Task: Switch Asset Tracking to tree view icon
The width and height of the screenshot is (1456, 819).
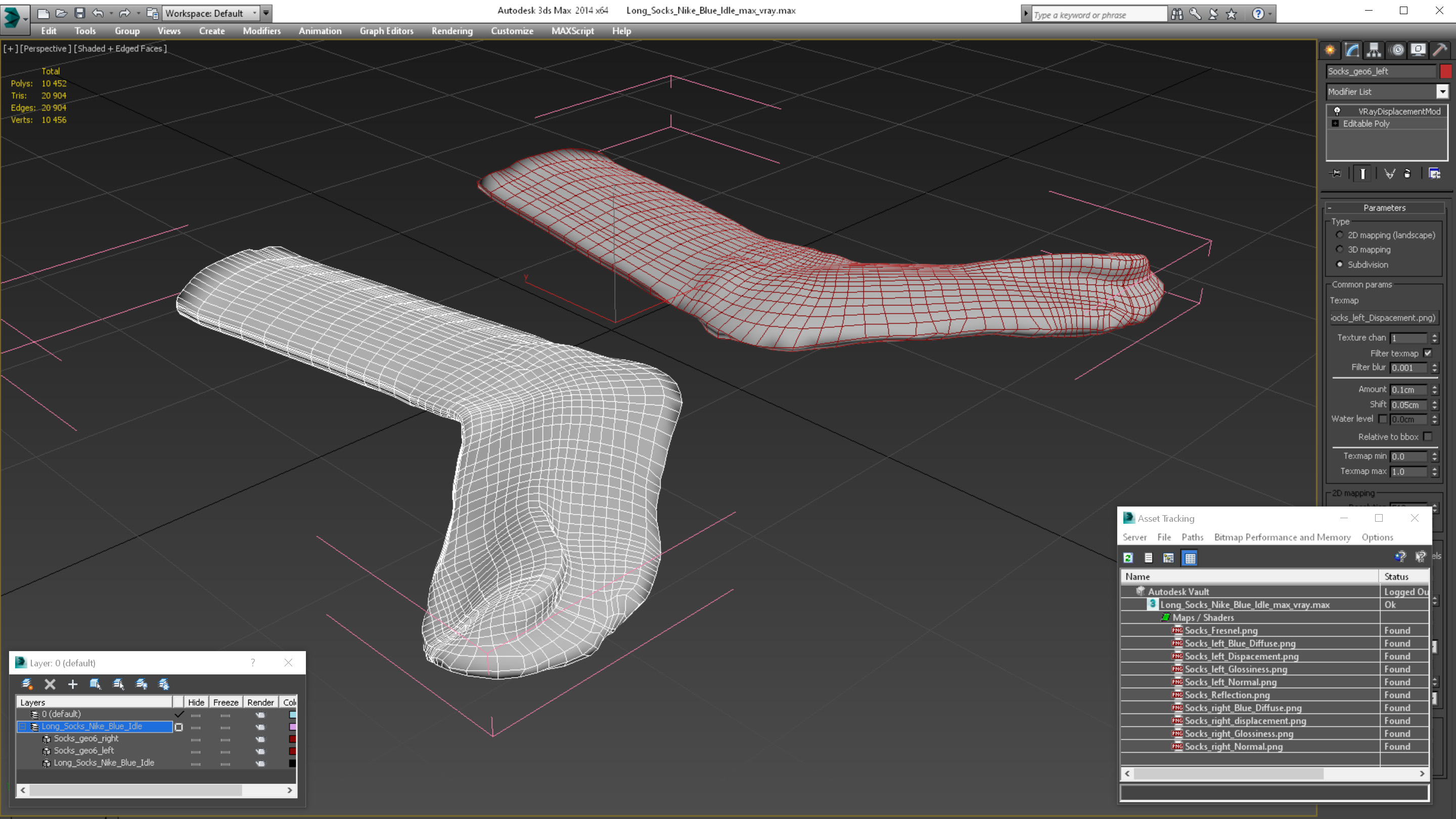Action: pos(1168,558)
